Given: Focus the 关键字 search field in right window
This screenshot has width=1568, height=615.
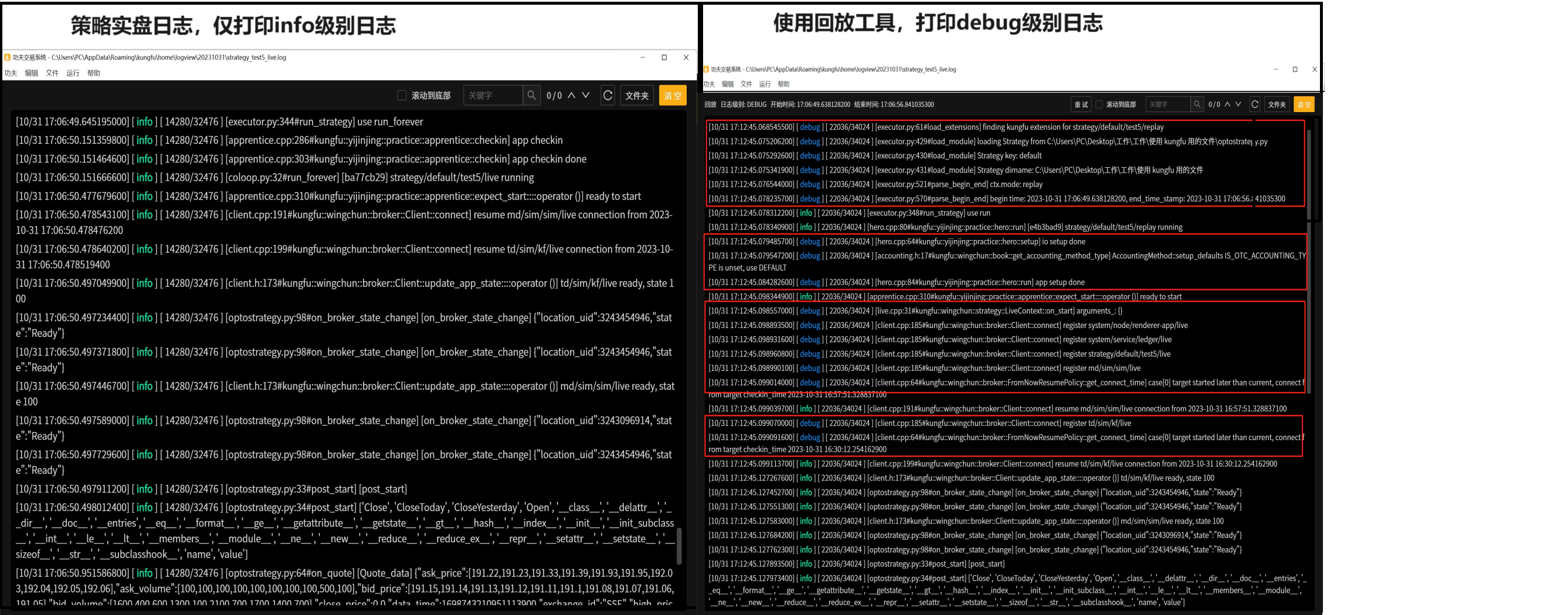Looking at the screenshot, I should coord(1167,104).
